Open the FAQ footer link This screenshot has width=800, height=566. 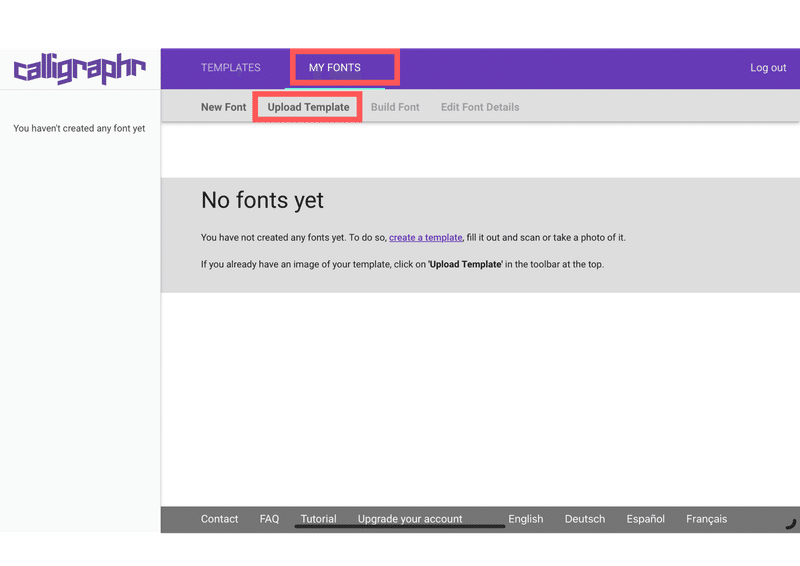click(x=269, y=519)
